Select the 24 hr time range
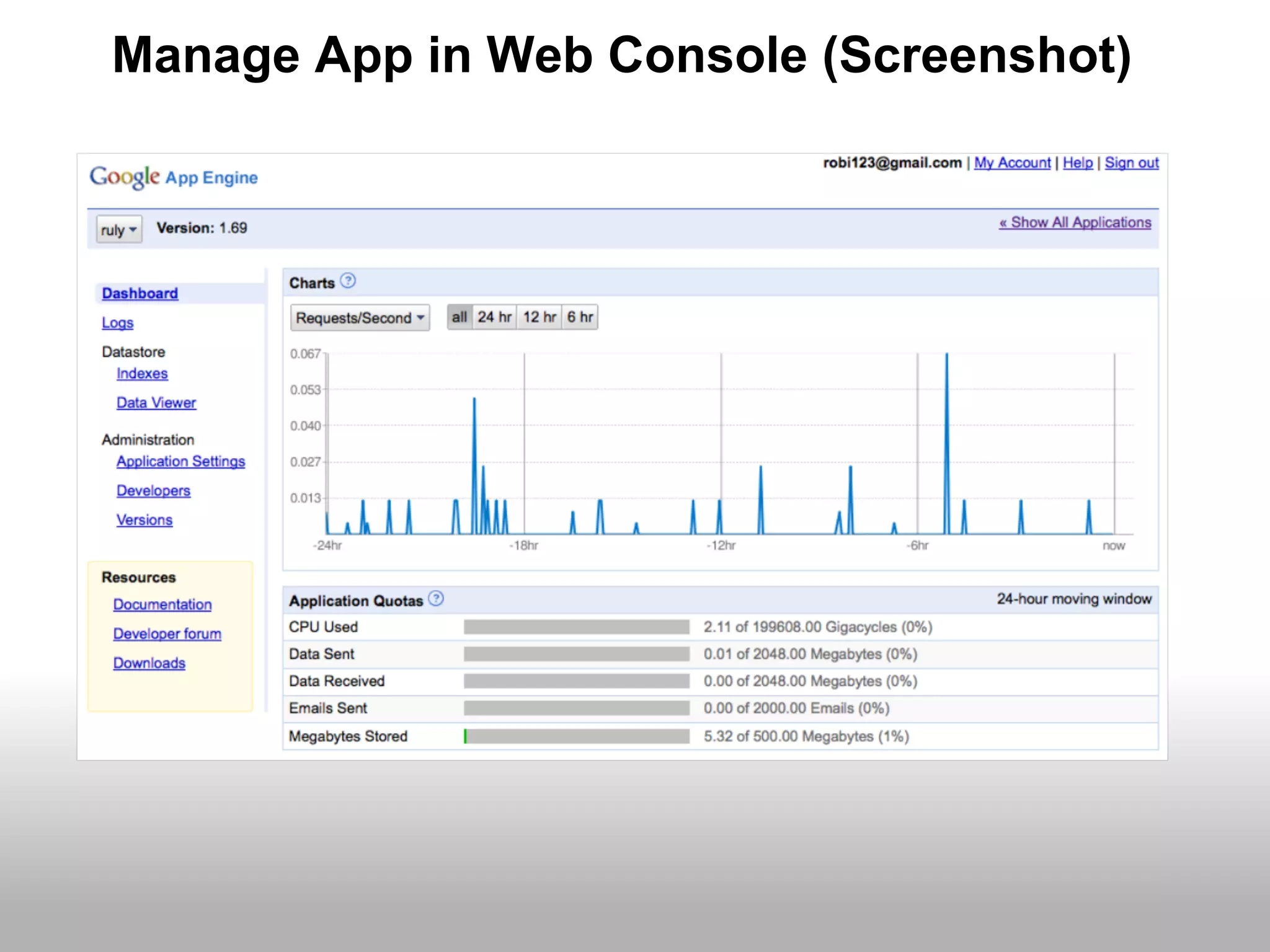The width and height of the screenshot is (1270, 952). (x=494, y=317)
